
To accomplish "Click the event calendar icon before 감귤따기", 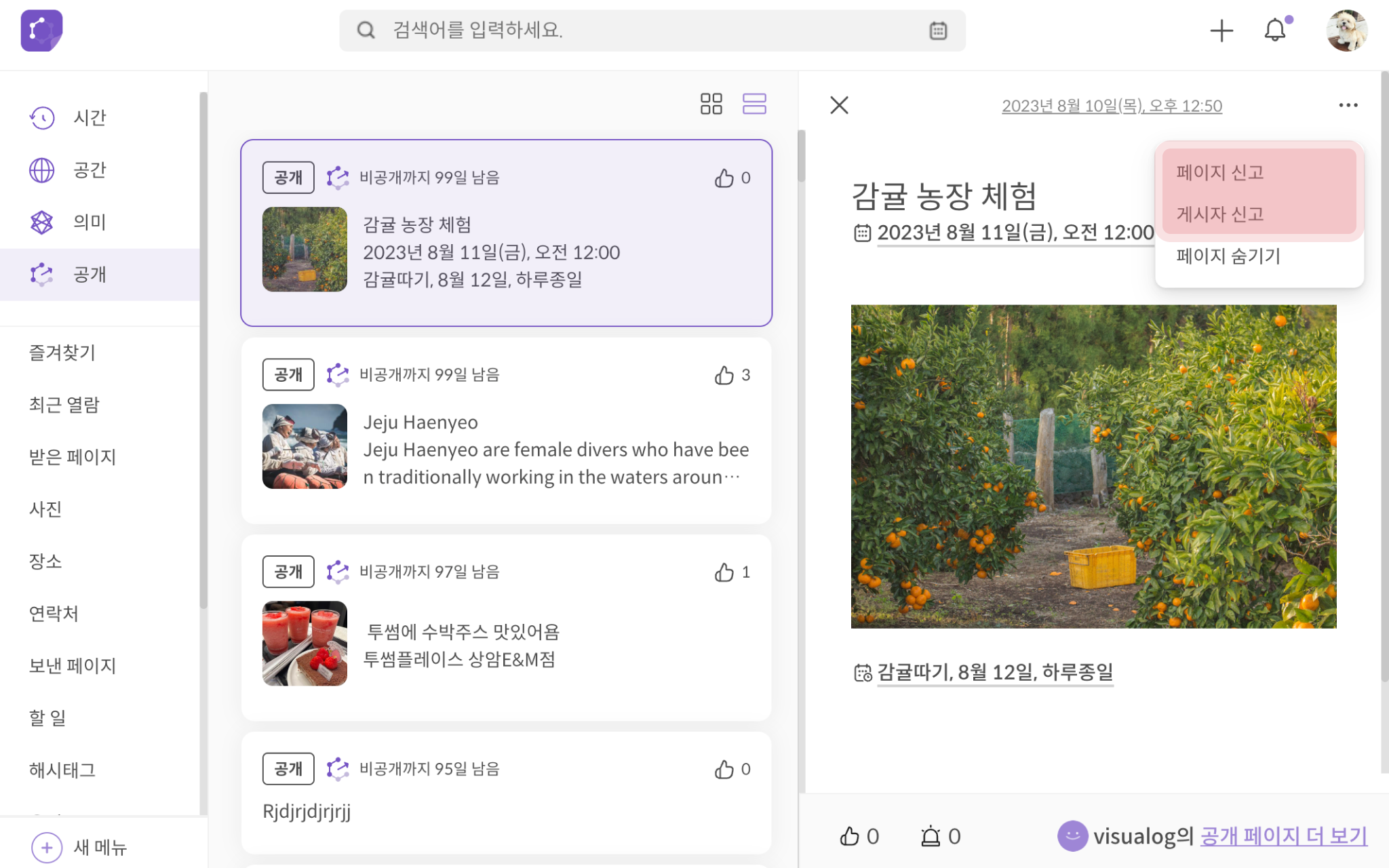I will click(863, 673).
